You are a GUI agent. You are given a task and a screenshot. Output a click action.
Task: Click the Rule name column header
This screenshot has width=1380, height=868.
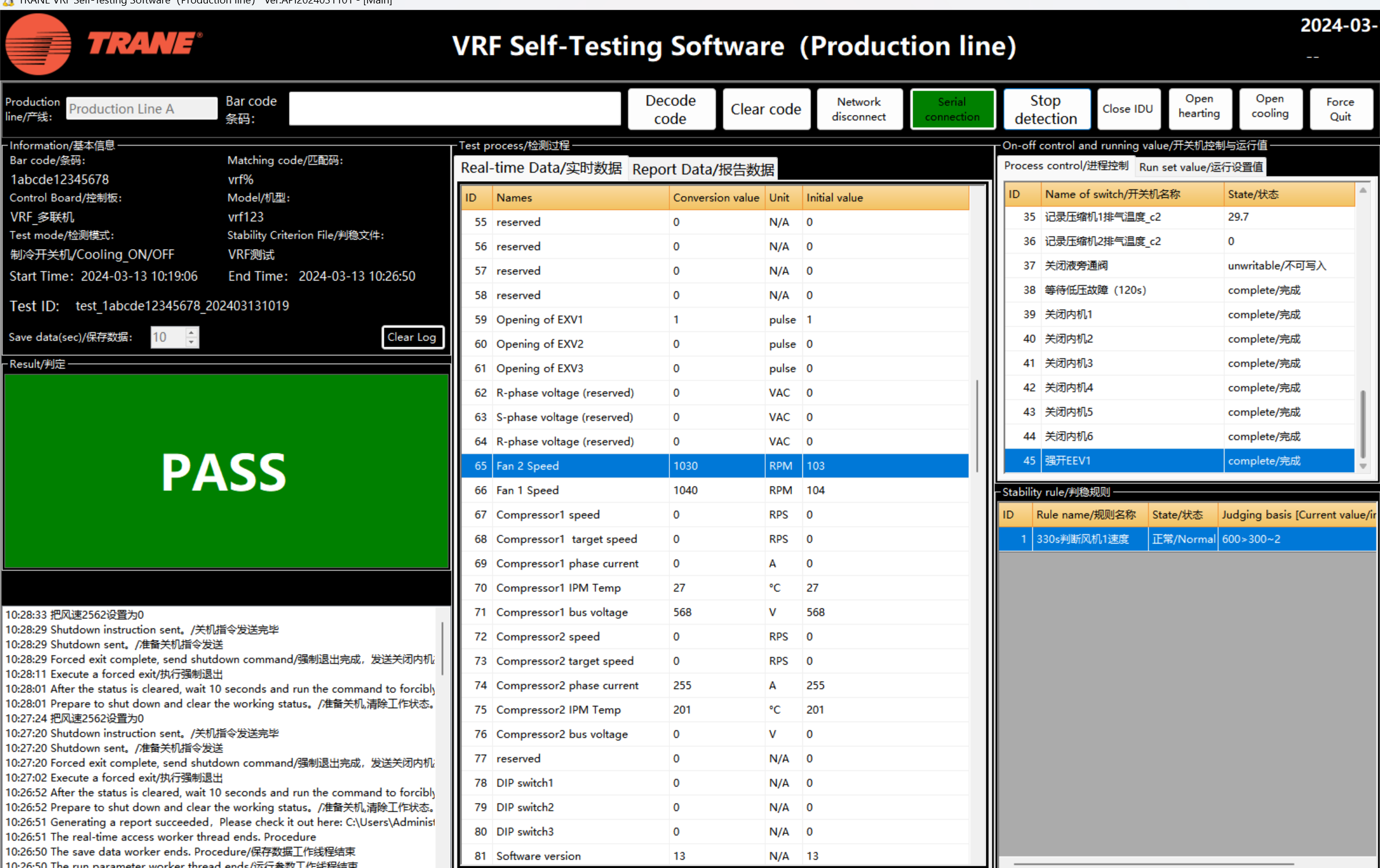[x=1090, y=514]
